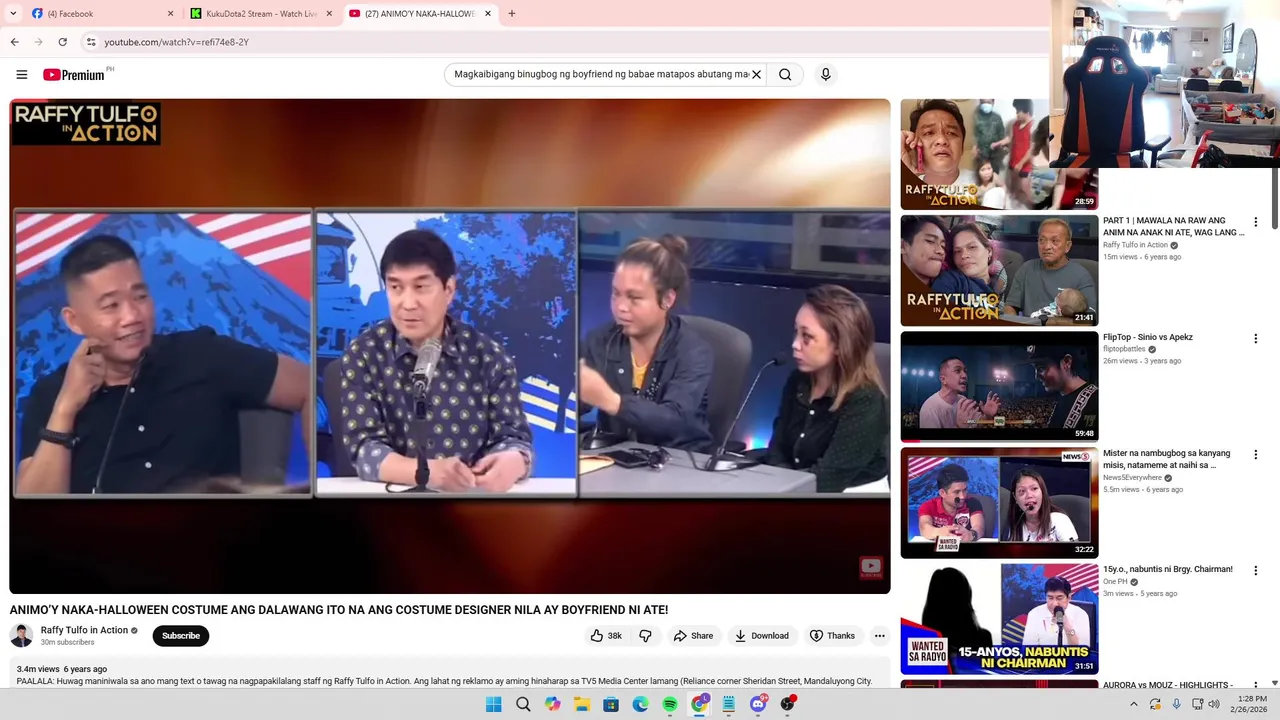Clear the search box text with X
1280x720 pixels.
point(757,74)
